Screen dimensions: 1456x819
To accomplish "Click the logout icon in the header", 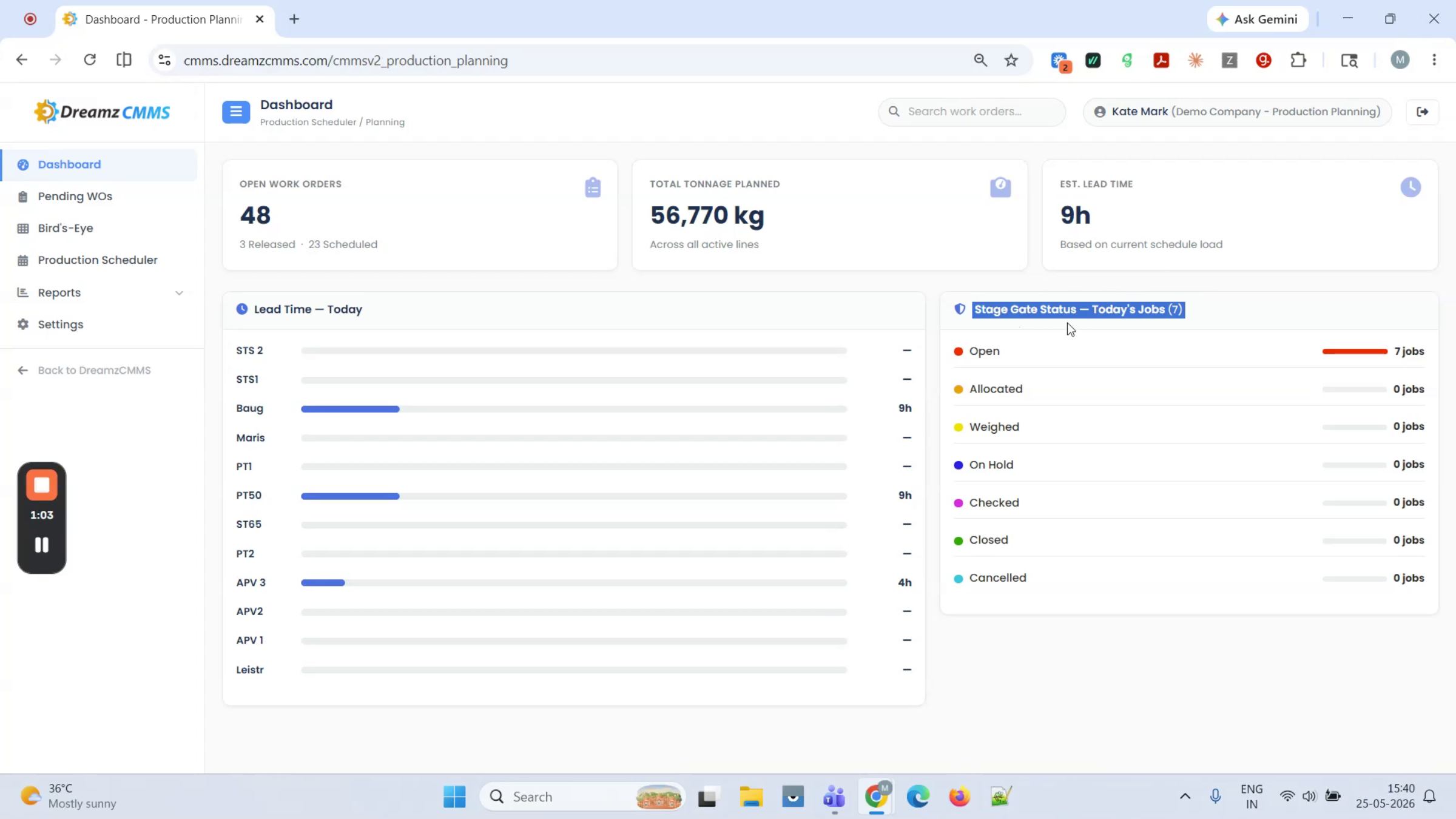I will tap(1423, 112).
